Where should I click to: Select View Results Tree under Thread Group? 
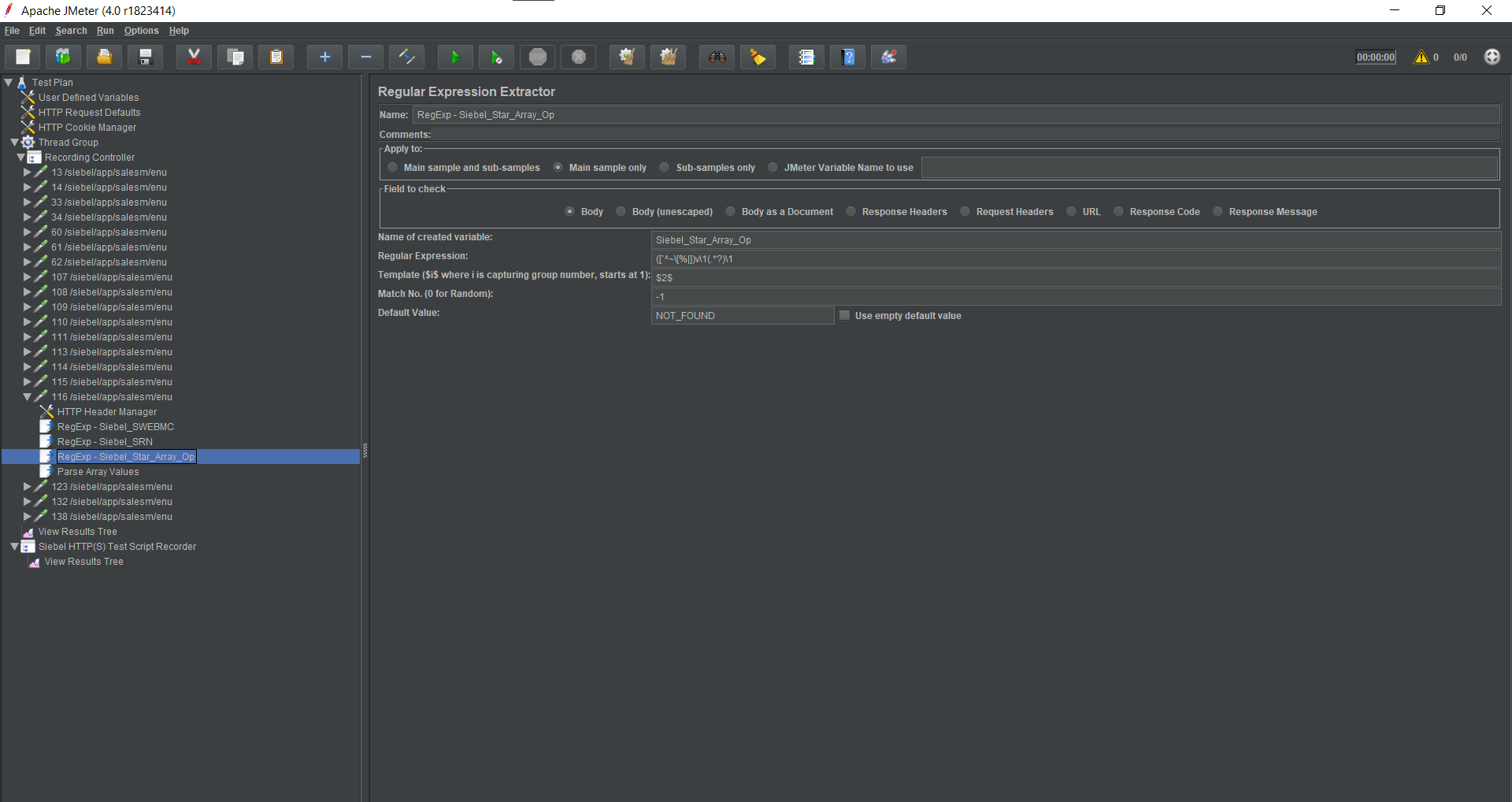(77, 532)
